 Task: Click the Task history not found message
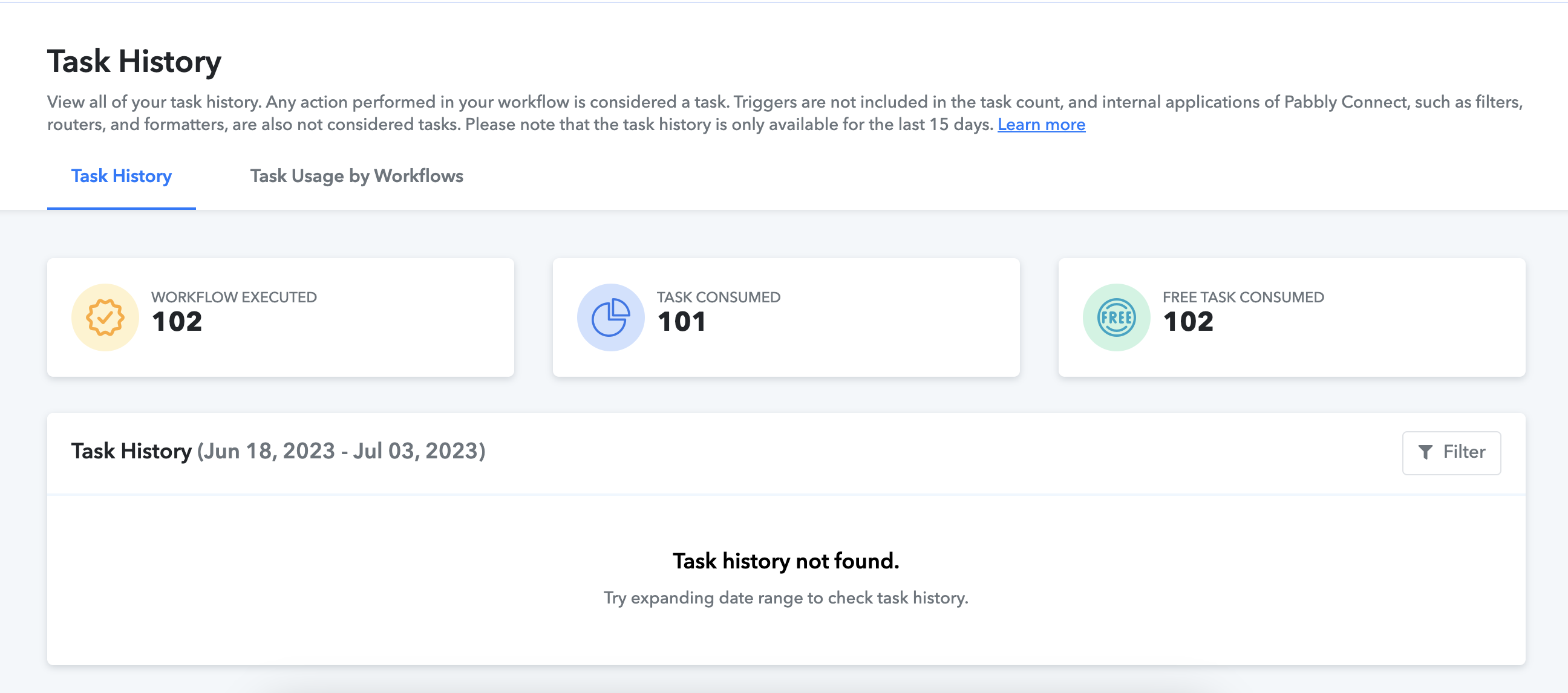click(785, 561)
